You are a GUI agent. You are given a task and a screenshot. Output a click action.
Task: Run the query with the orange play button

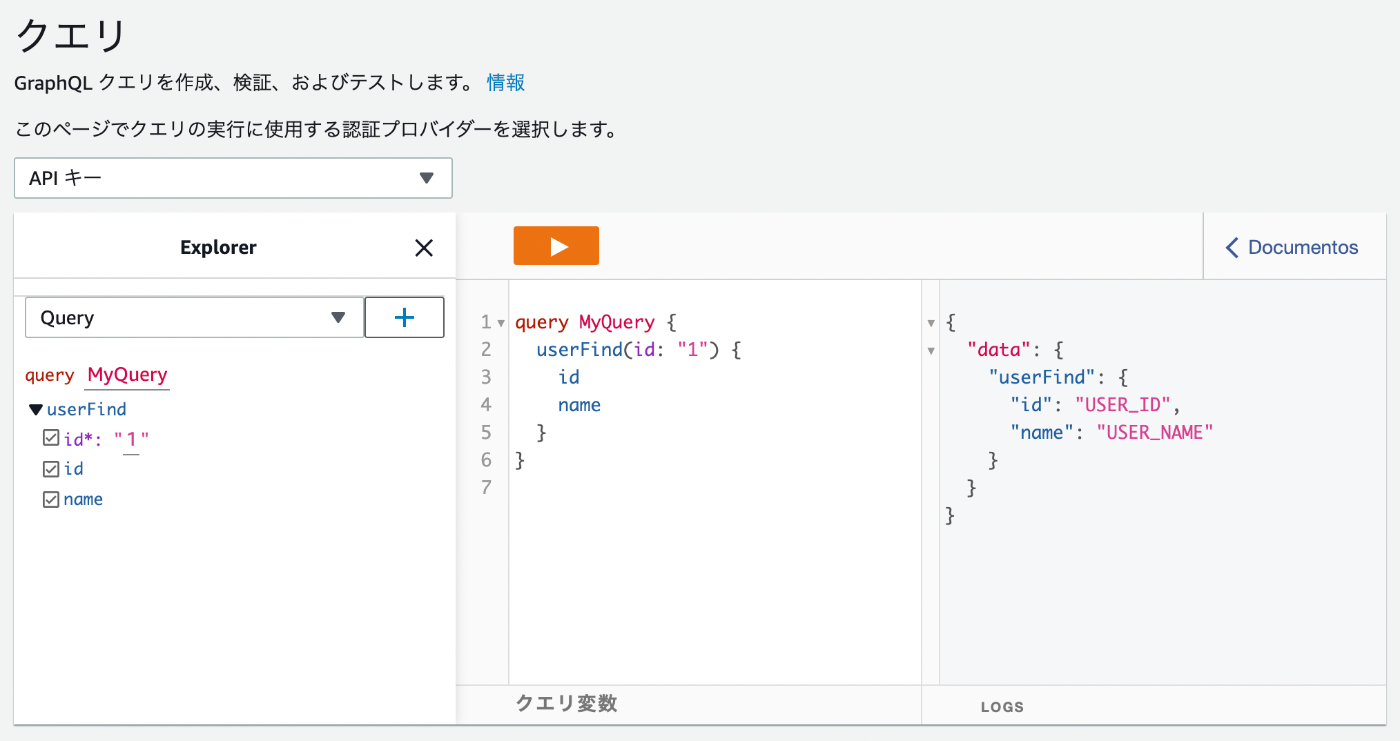pyautogui.click(x=556, y=246)
